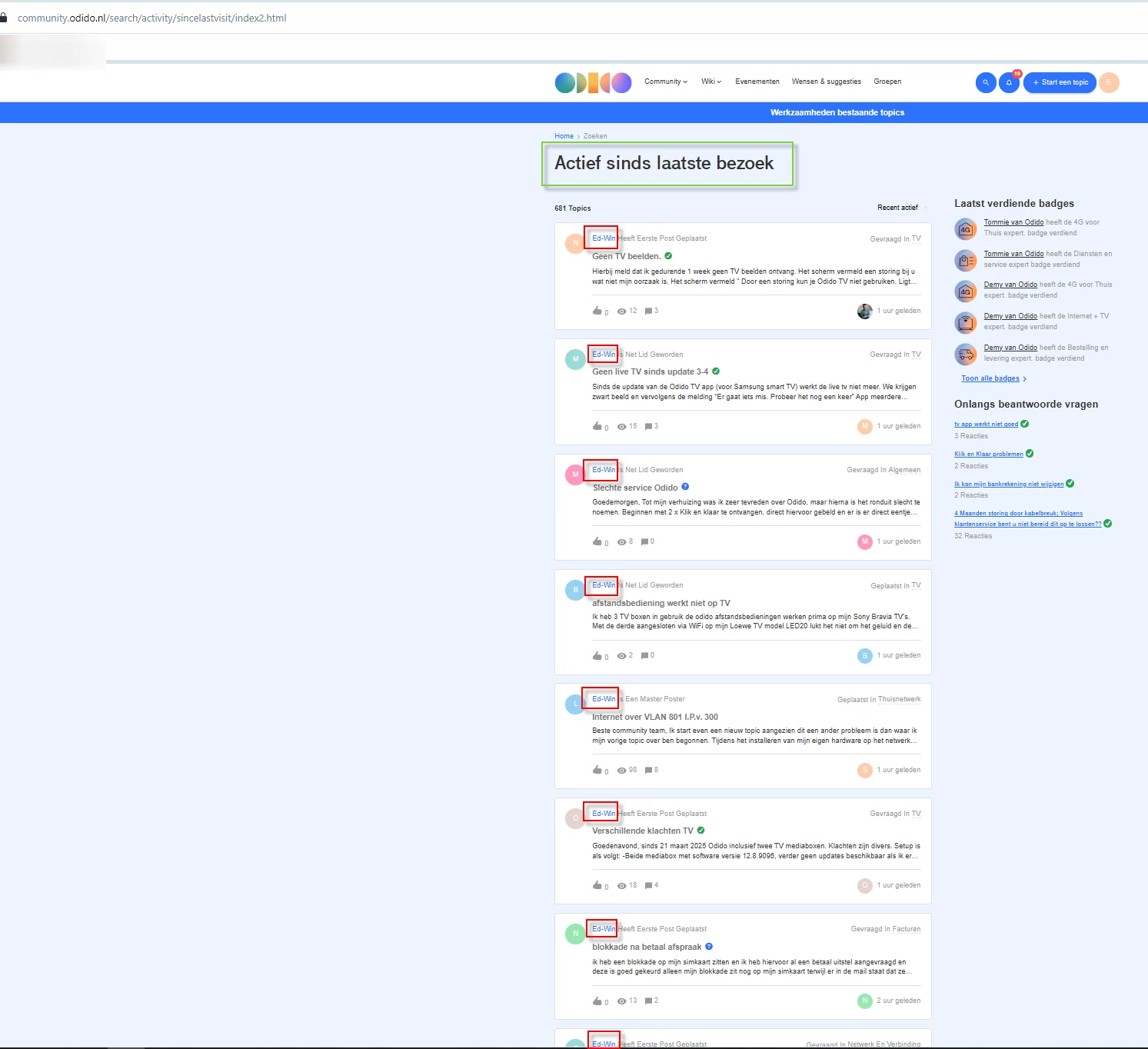The width and height of the screenshot is (1148, 1049).
Task: Open the topic 'Verschillende klachten TV'
Action: (x=643, y=831)
